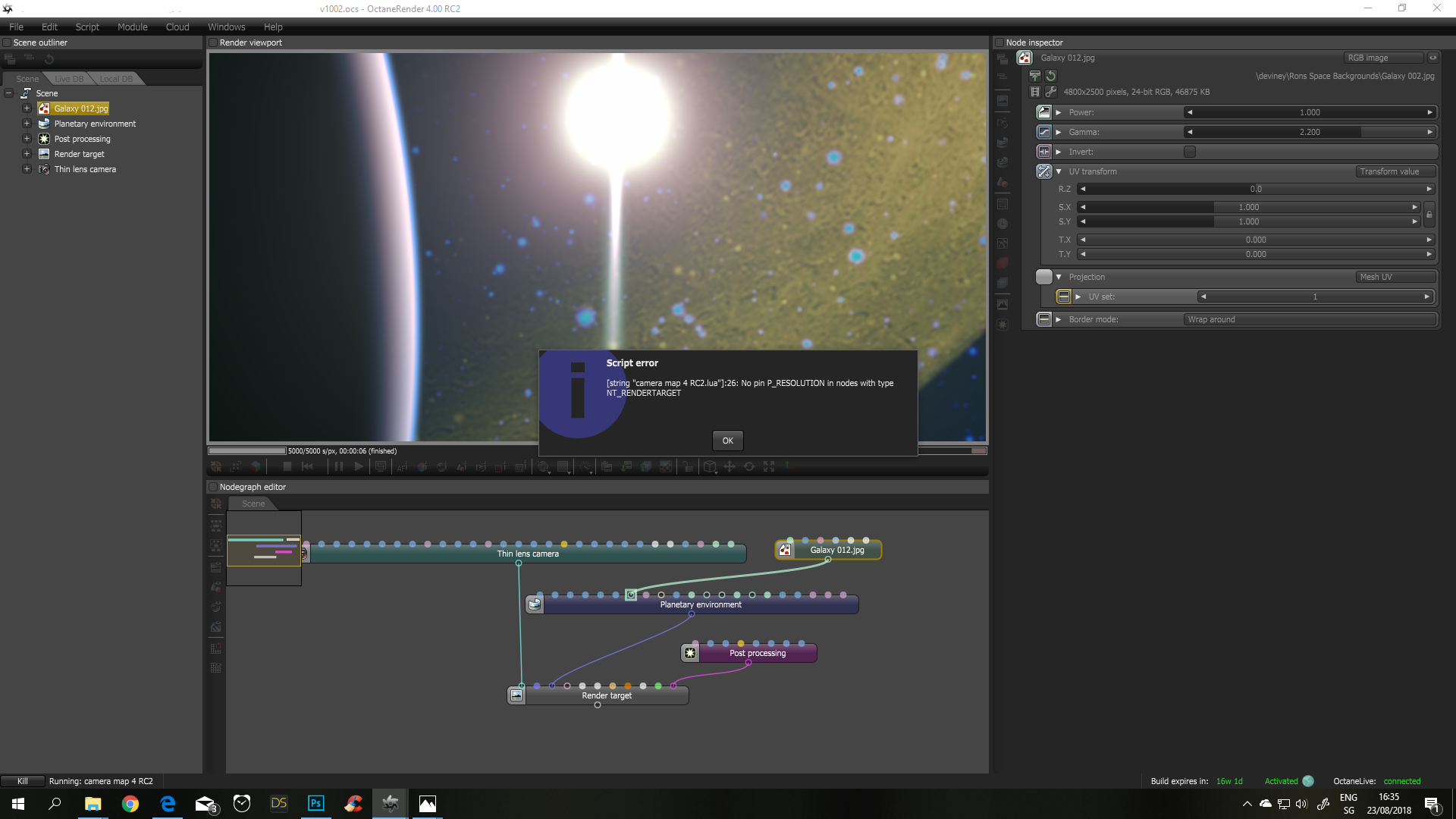
Task: Toggle the S.X/S.Y aspect lock
Action: pos(1429,215)
